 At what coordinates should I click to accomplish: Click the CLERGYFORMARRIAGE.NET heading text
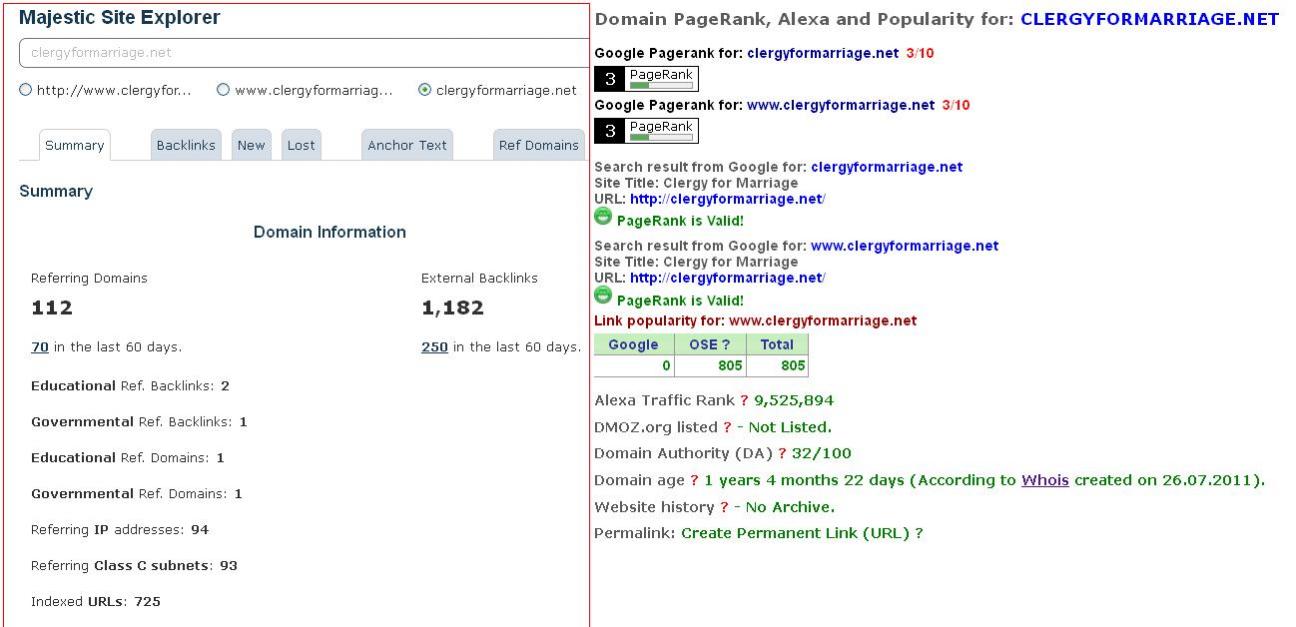[x=1150, y=19]
